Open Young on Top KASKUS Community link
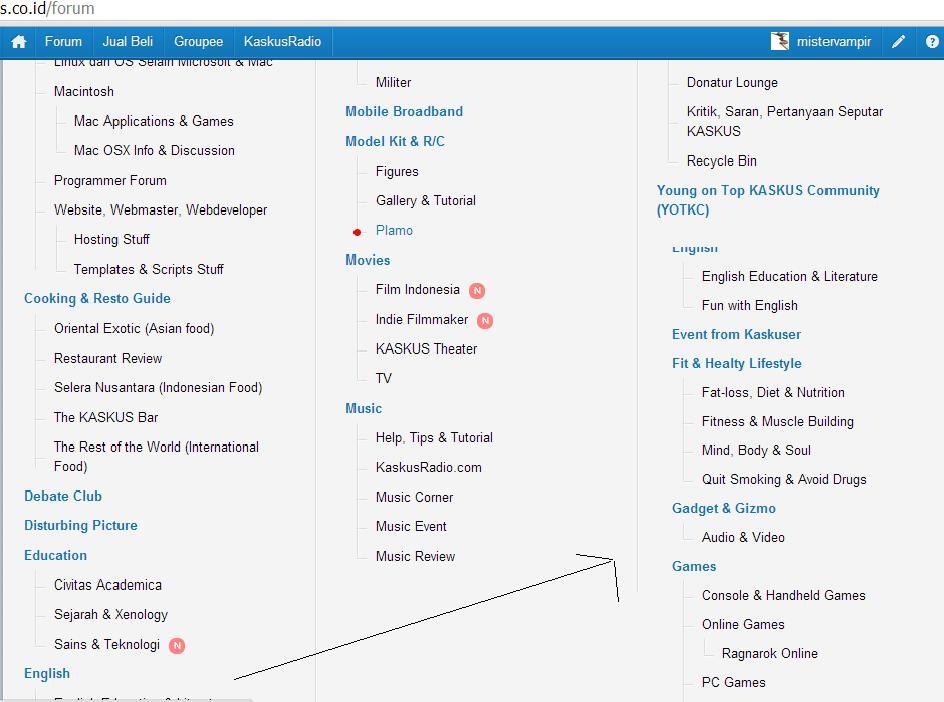 (768, 200)
